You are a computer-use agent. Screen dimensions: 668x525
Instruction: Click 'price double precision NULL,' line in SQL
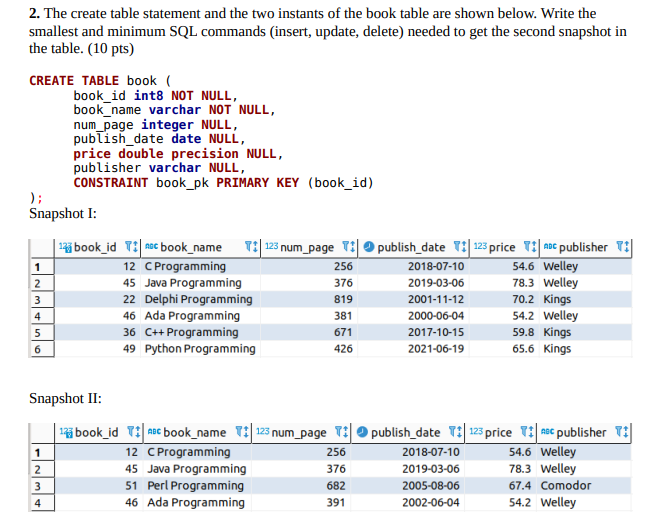click(x=178, y=153)
